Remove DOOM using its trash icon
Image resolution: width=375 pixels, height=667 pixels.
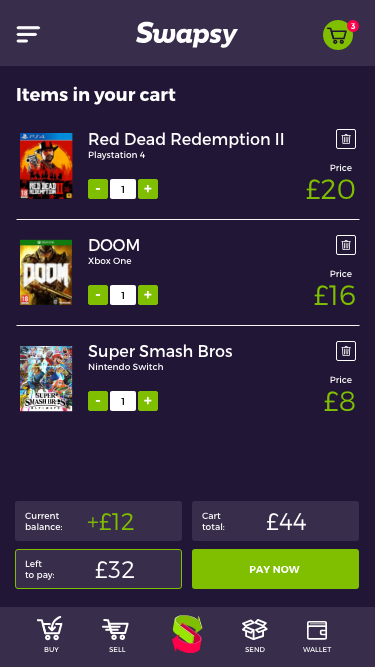[x=346, y=245]
